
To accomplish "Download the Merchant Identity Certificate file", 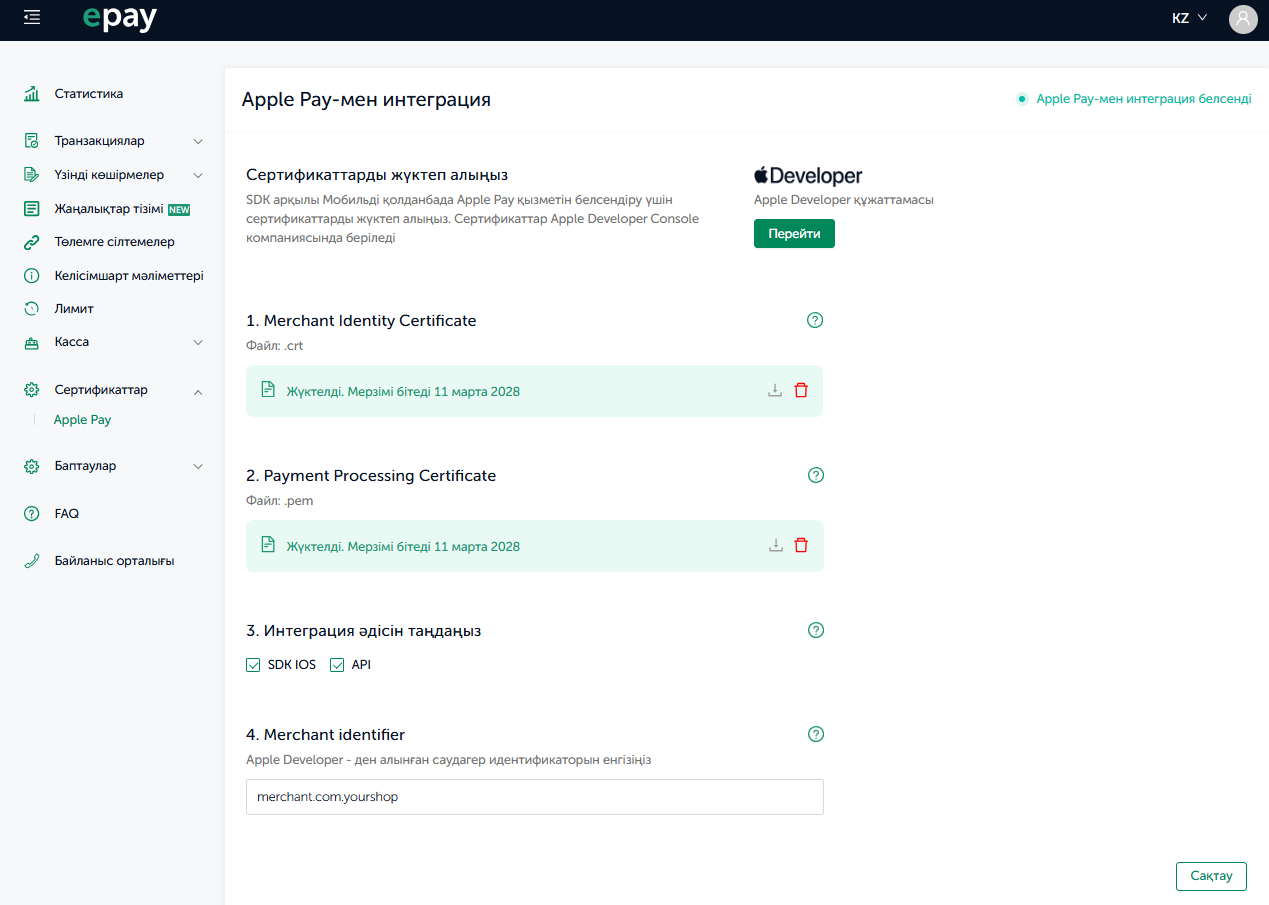I will click(775, 391).
